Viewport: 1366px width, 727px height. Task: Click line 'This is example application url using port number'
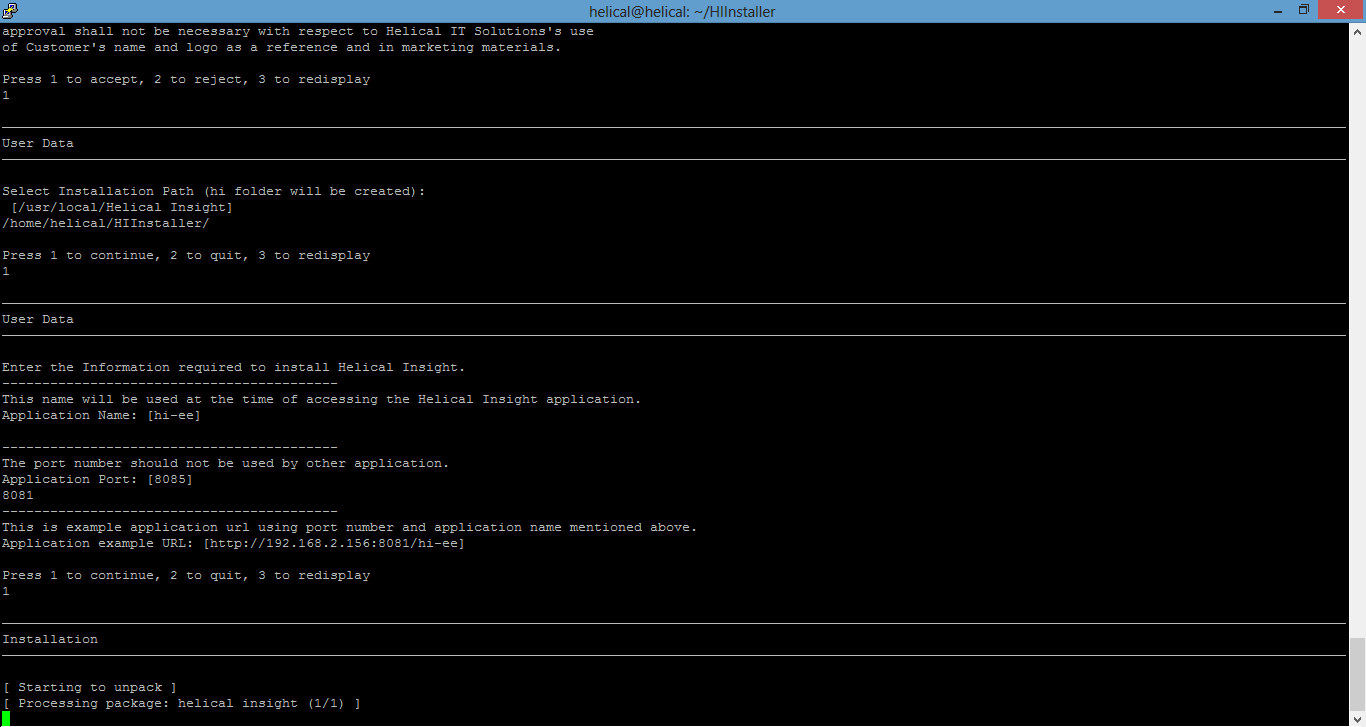(x=350, y=527)
